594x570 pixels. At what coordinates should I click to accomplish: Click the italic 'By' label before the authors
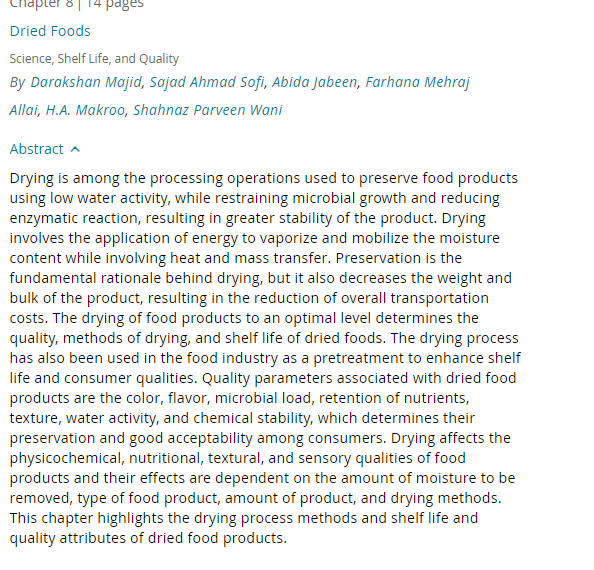pos(17,82)
